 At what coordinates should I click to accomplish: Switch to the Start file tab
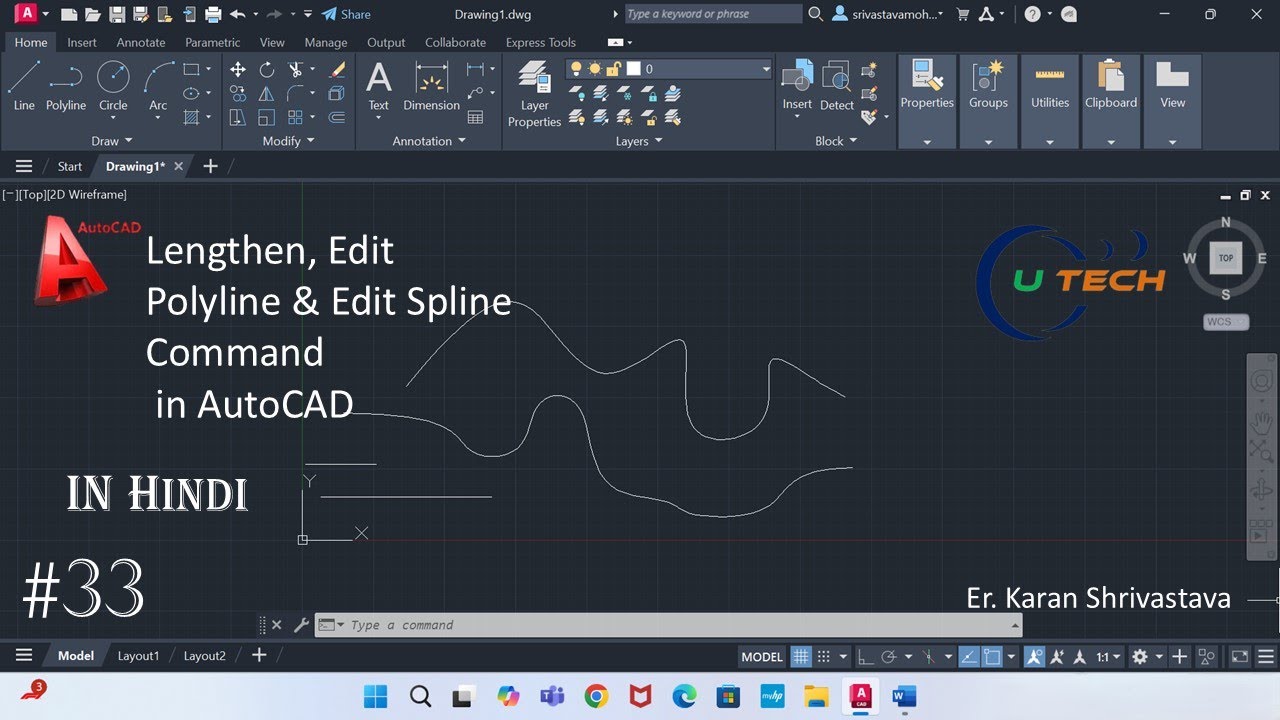coord(70,167)
